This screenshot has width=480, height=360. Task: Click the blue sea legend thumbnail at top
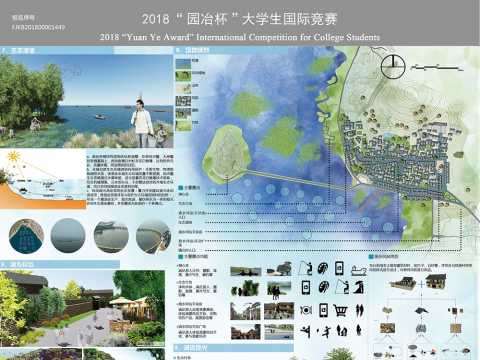(183, 63)
